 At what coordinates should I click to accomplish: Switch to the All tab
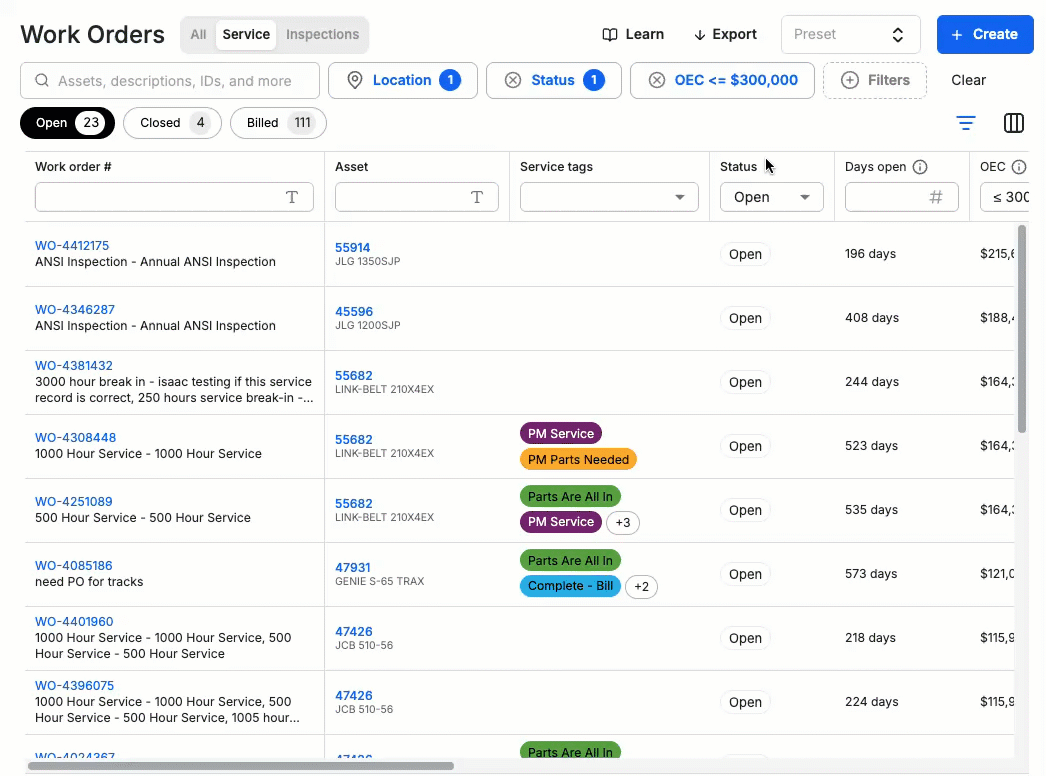[198, 35]
